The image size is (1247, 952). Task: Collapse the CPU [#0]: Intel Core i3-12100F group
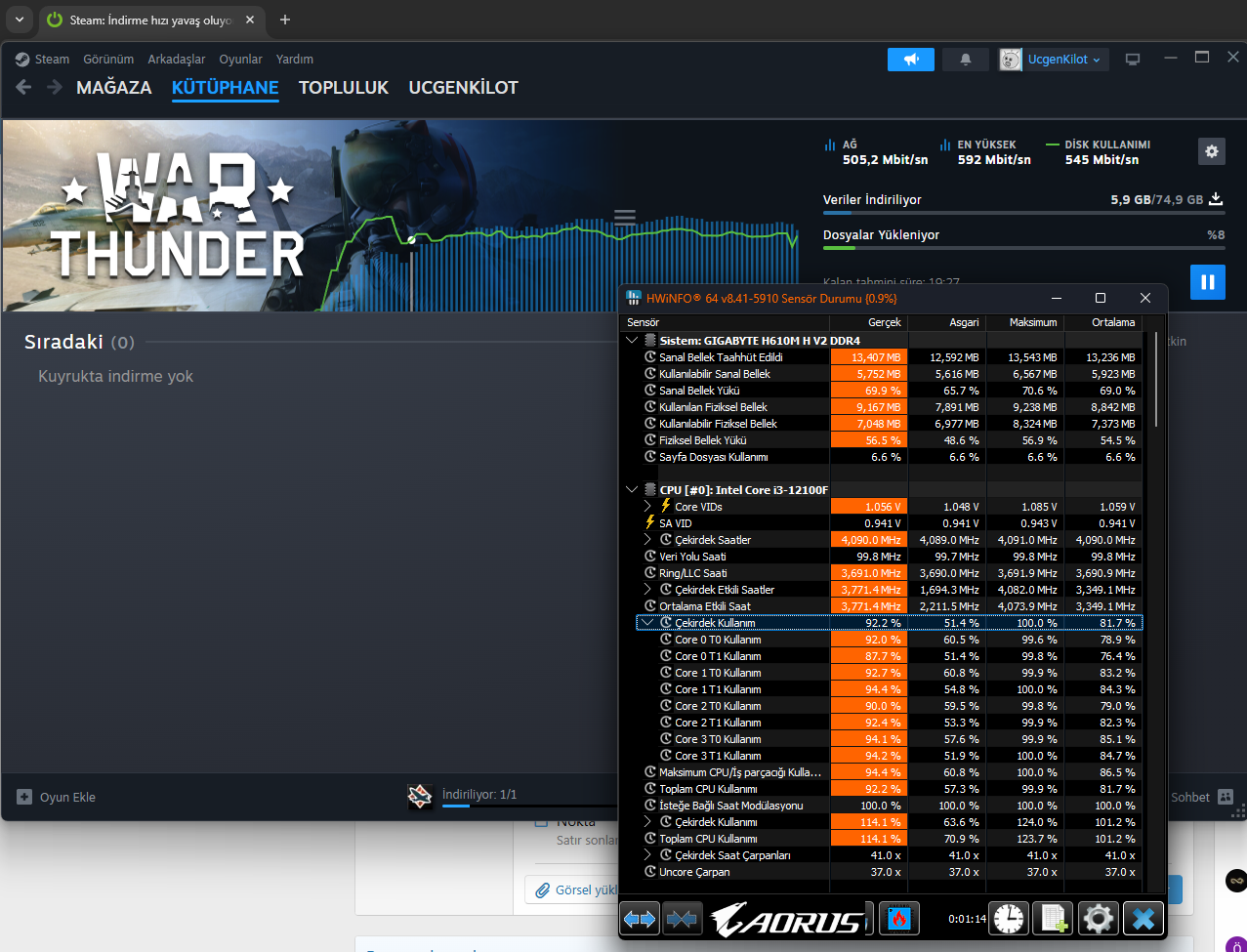coord(632,490)
